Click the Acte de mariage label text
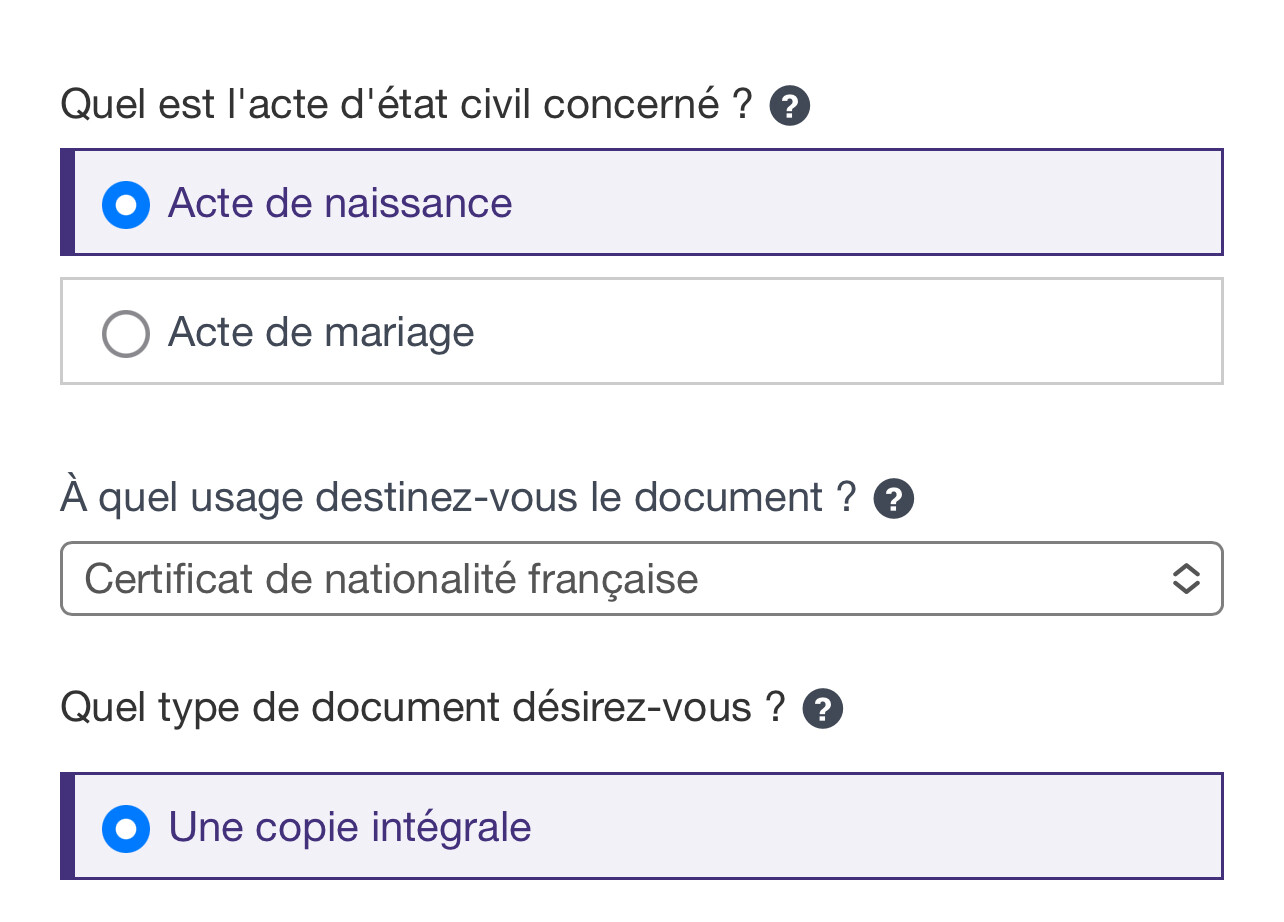 (321, 333)
